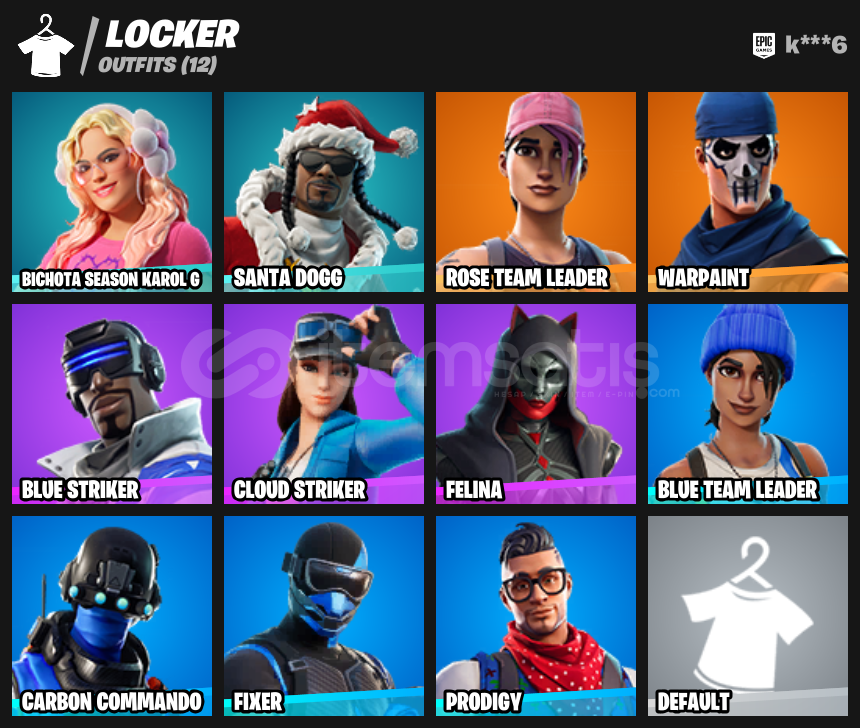This screenshot has height=728, width=860.
Task: Click the Santa Dogg name label
Action: click(x=288, y=278)
